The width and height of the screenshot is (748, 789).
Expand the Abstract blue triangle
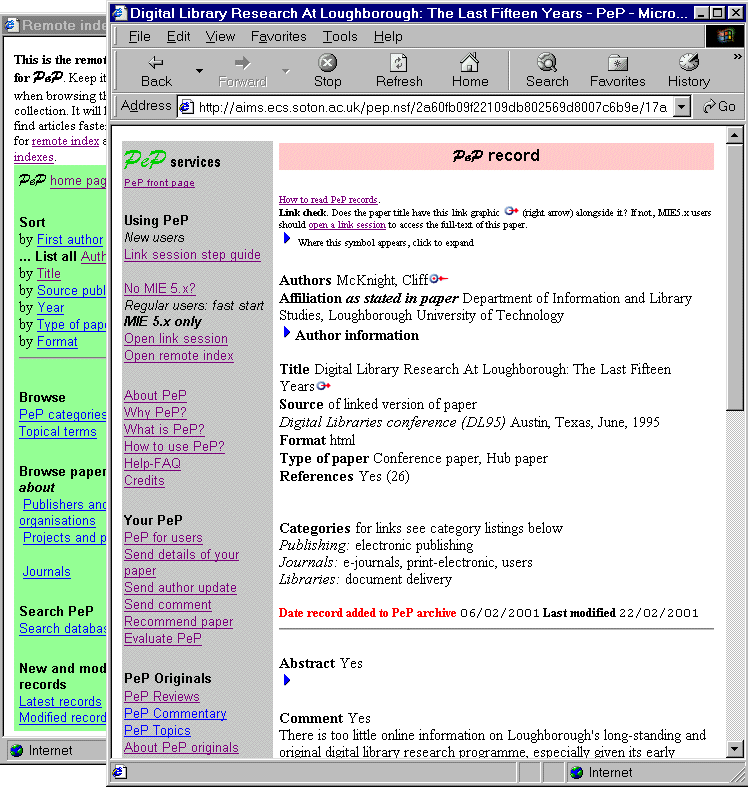[286, 680]
